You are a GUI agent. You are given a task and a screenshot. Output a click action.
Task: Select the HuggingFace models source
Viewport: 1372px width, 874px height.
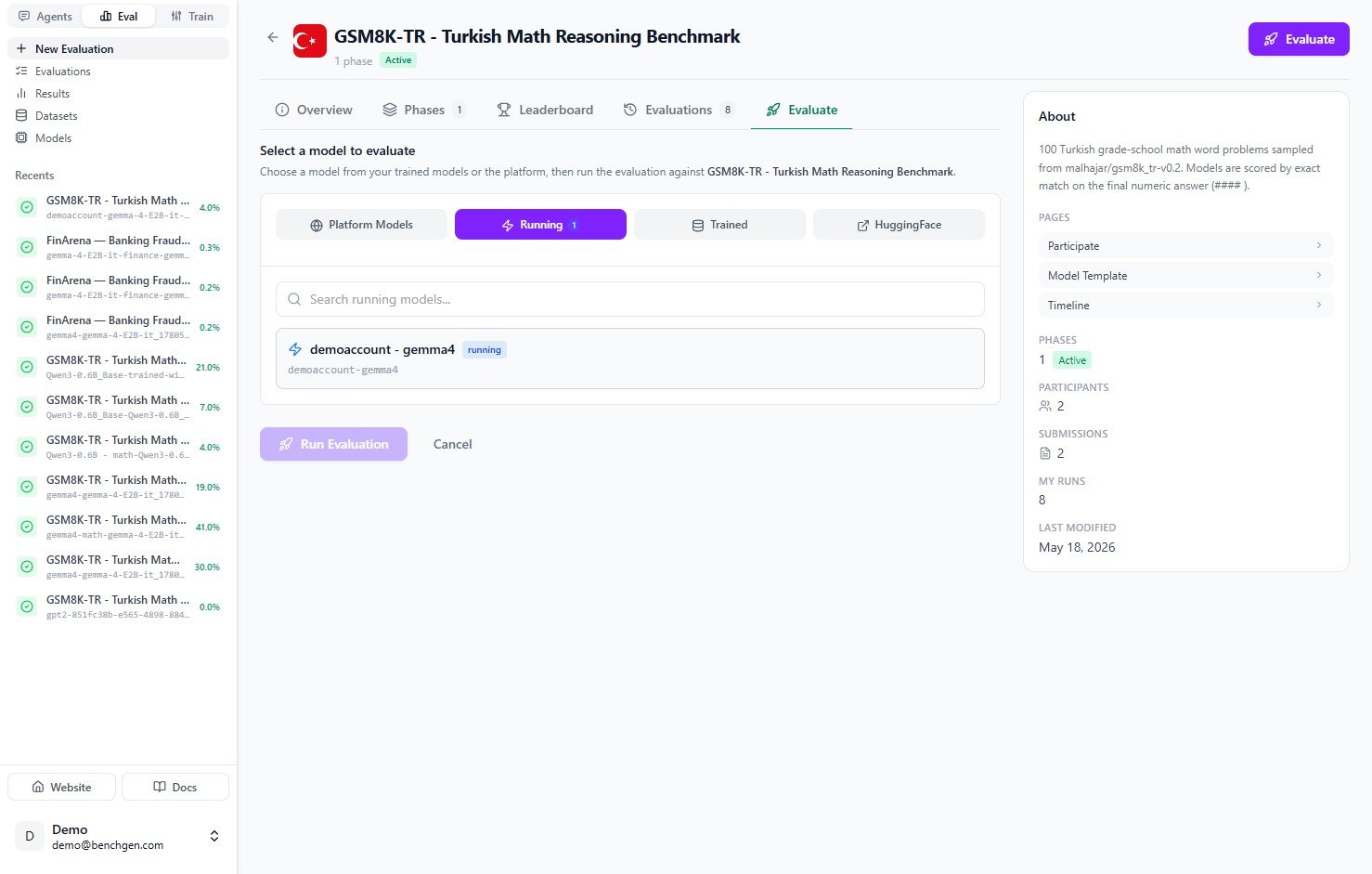[899, 225]
